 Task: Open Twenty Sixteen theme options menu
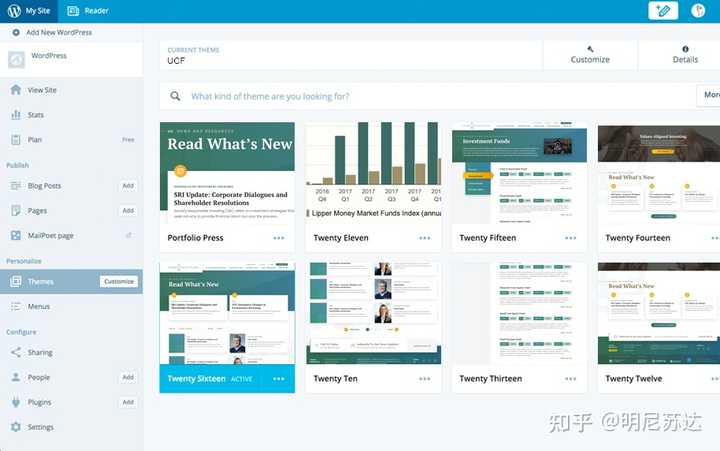click(279, 379)
